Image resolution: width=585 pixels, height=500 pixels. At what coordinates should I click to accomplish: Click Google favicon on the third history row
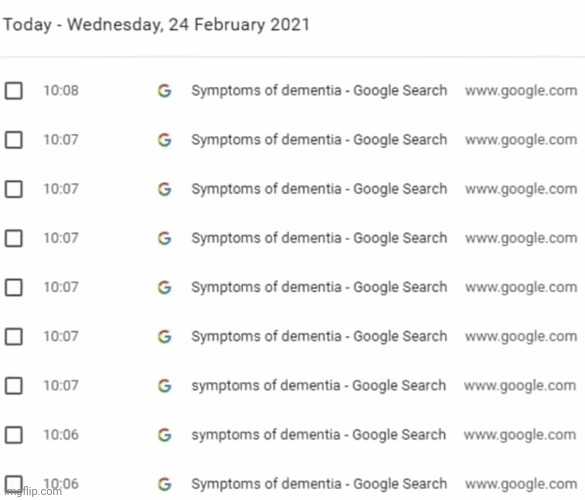165,189
